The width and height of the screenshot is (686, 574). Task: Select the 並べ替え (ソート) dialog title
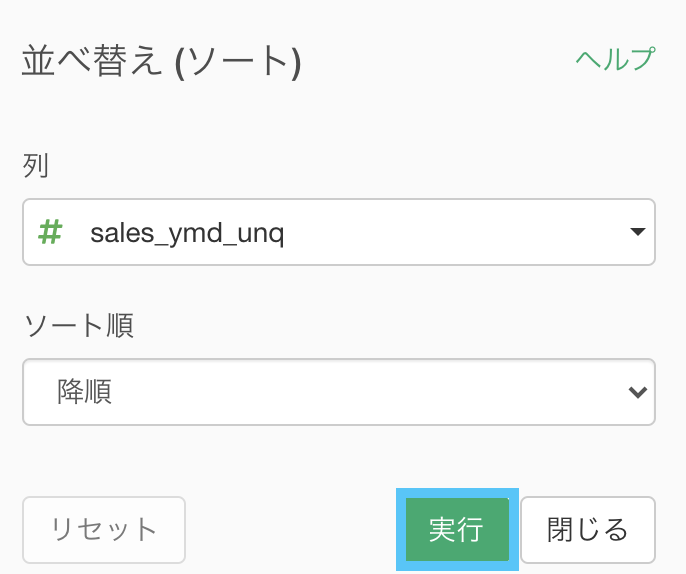click(161, 61)
